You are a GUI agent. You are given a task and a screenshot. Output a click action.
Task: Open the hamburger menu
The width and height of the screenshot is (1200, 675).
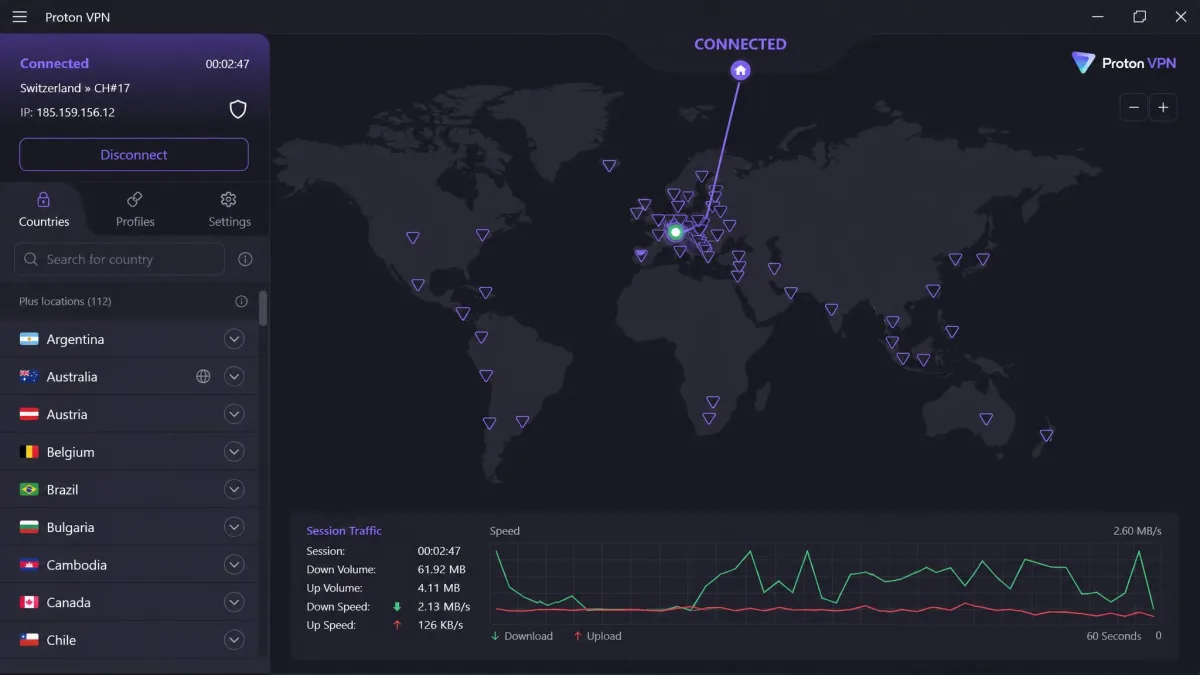[x=20, y=17]
